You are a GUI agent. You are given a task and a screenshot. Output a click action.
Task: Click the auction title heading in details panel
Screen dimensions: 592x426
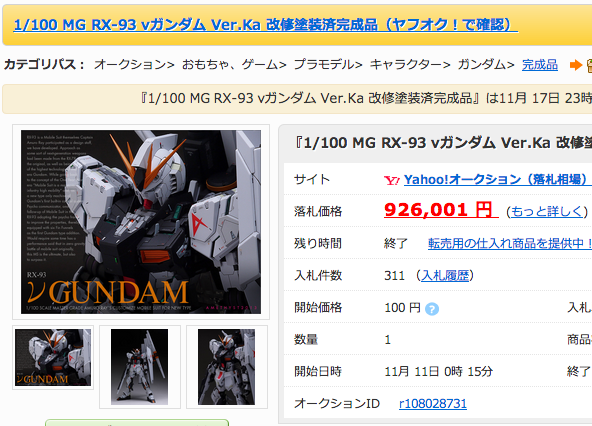(442, 144)
